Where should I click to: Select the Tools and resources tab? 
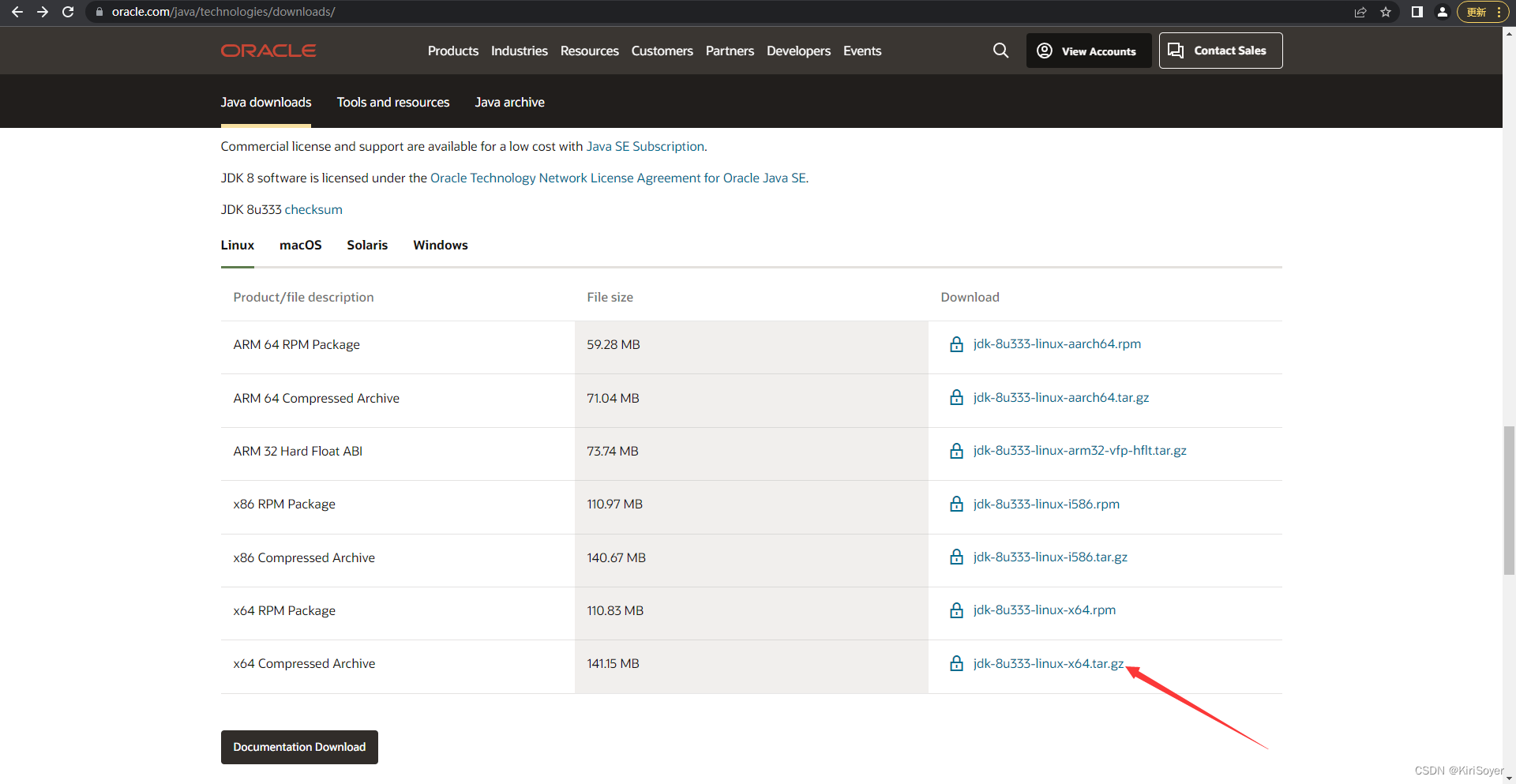393,103
